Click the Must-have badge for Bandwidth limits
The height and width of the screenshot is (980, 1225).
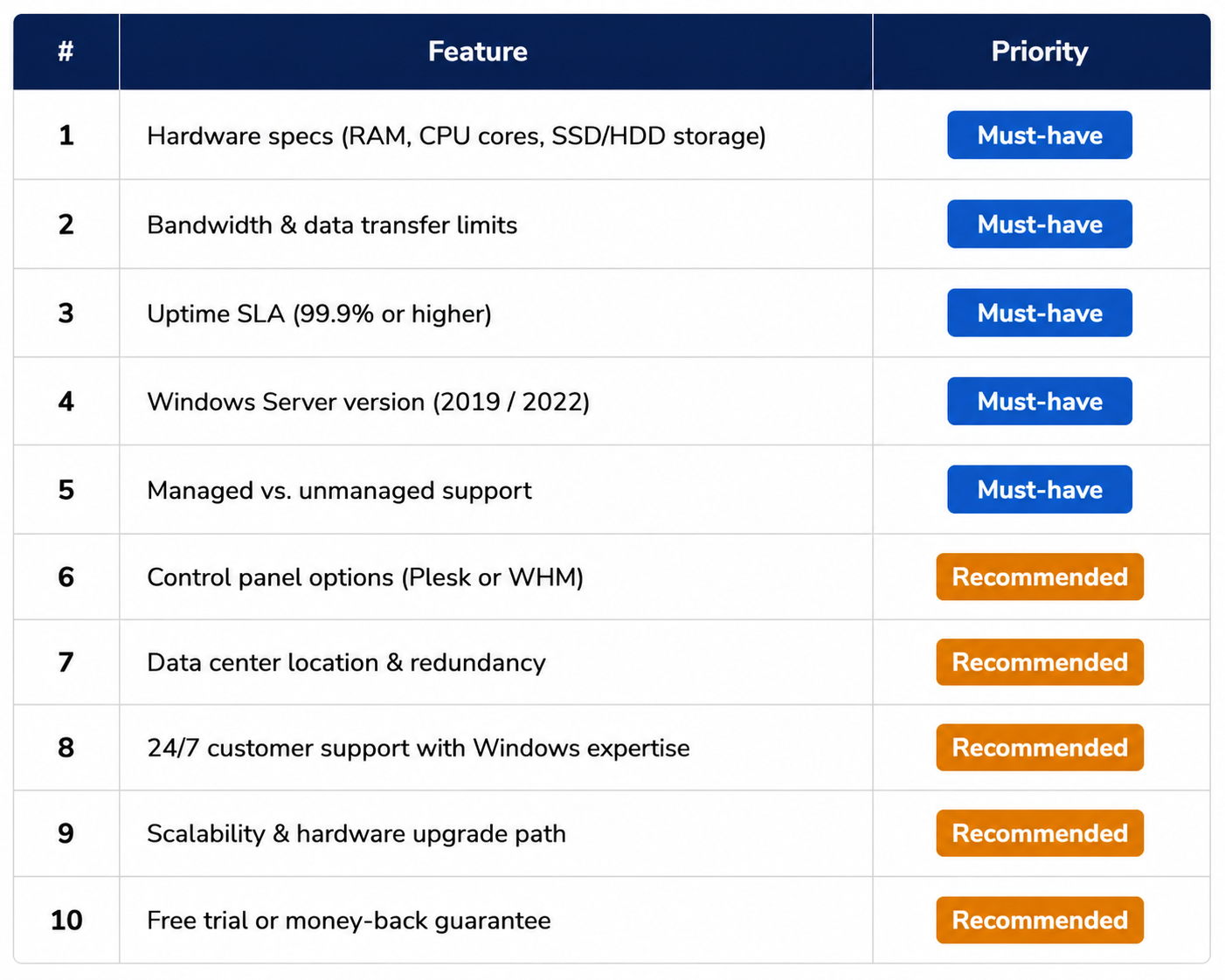1039,224
